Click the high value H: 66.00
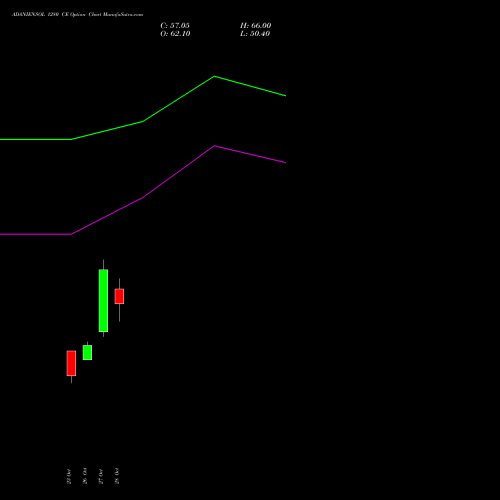The height and width of the screenshot is (500, 500). pyautogui.click(x=256, y=26)
